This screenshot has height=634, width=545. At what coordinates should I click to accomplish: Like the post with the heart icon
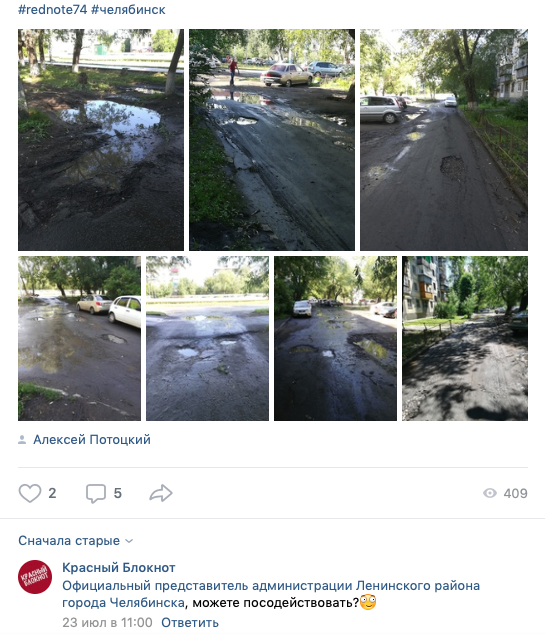(x=30, y=493)
